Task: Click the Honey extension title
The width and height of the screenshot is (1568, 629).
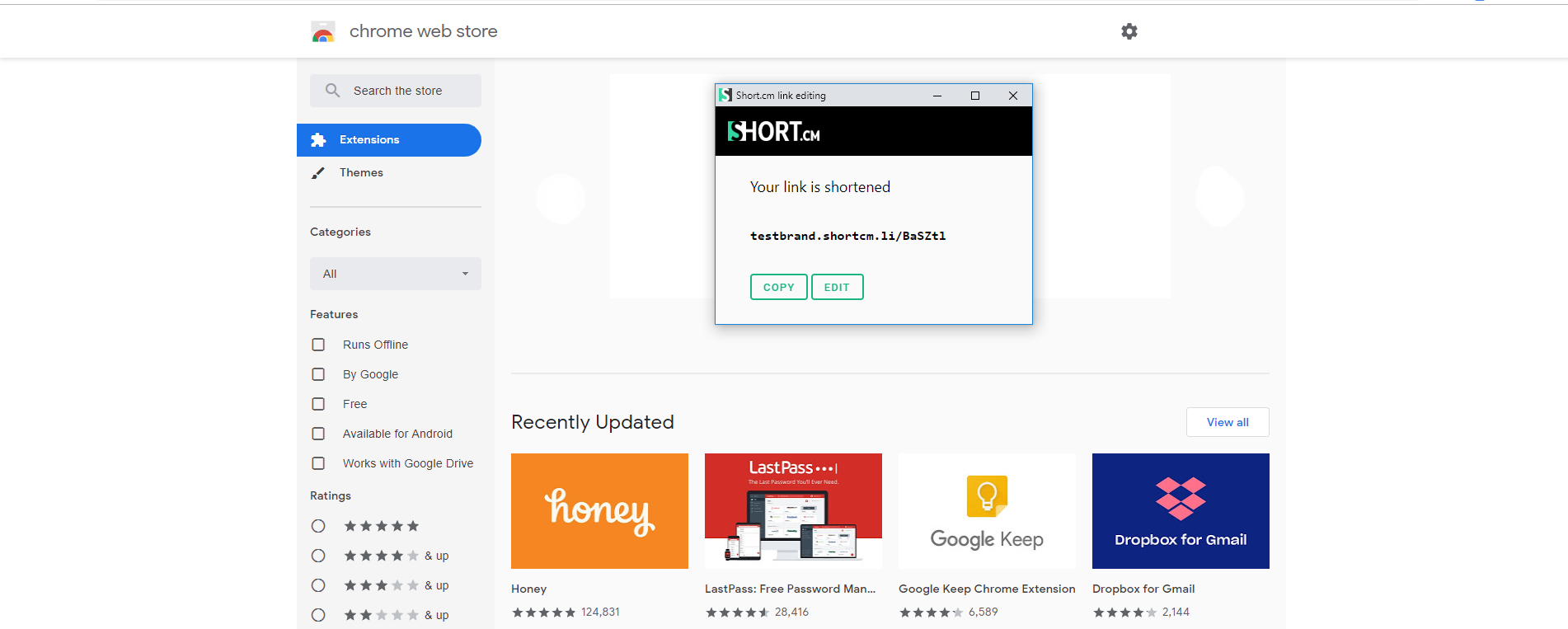Action: pyautogui.click(x=529, y=589)
